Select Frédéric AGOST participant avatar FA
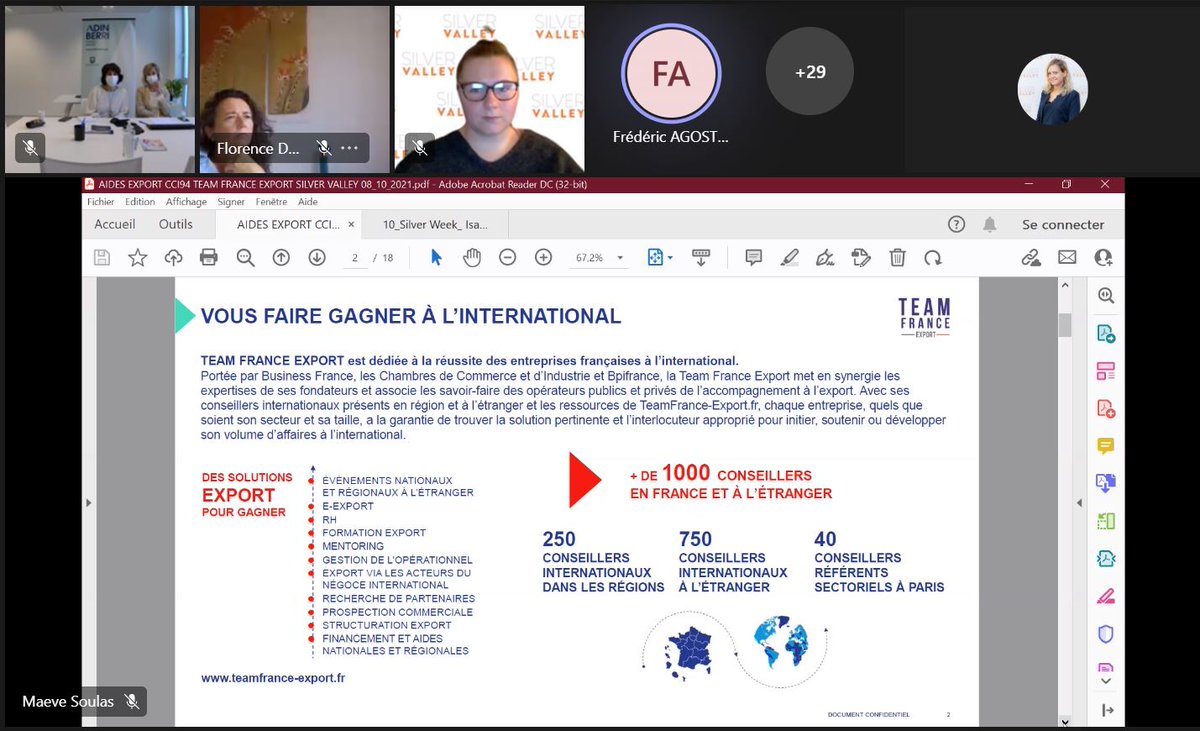The image size is (1200, 731). pyautogui.click(x=670, y=73)
